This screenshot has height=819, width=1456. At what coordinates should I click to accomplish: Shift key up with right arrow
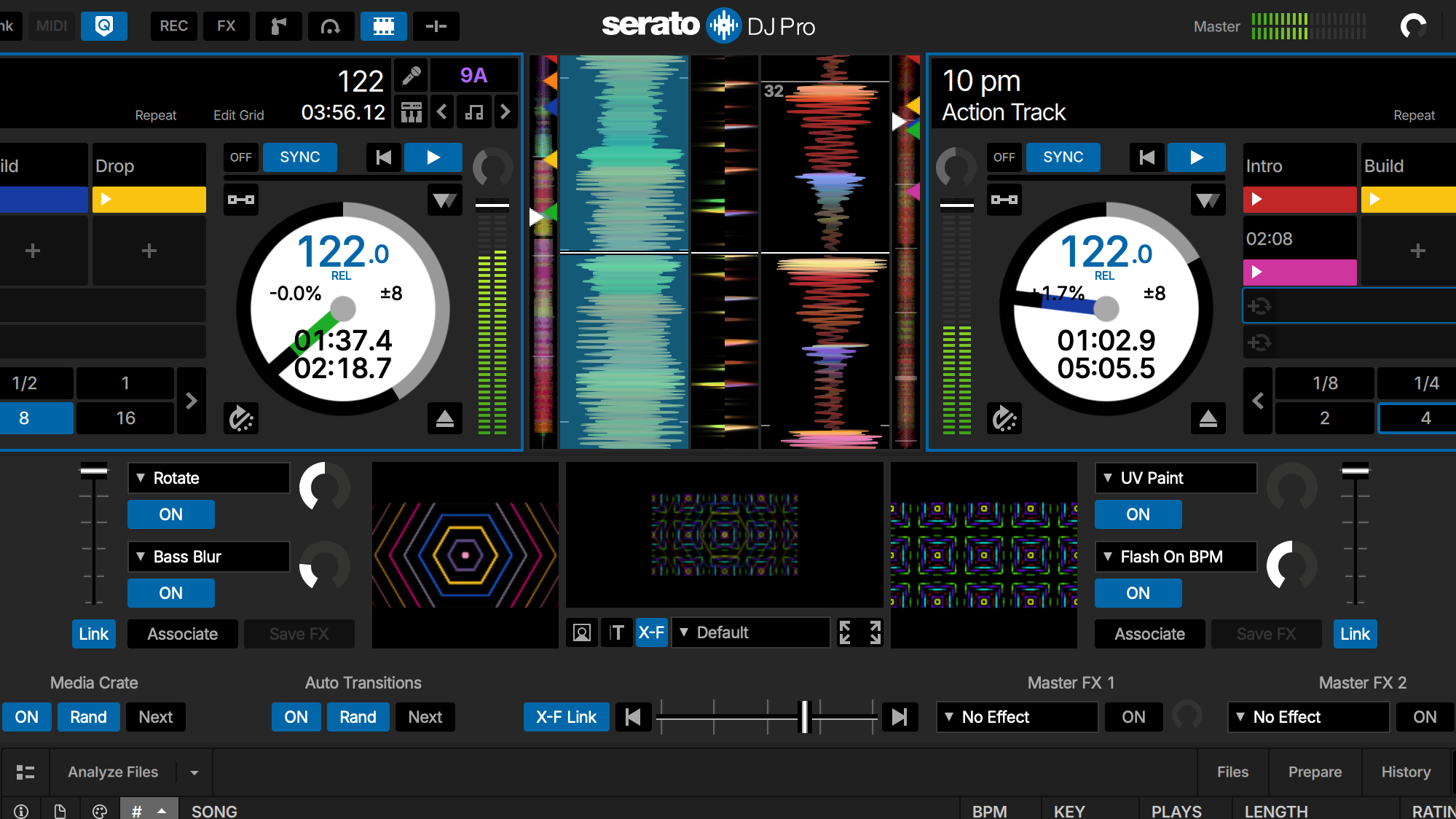505,112
